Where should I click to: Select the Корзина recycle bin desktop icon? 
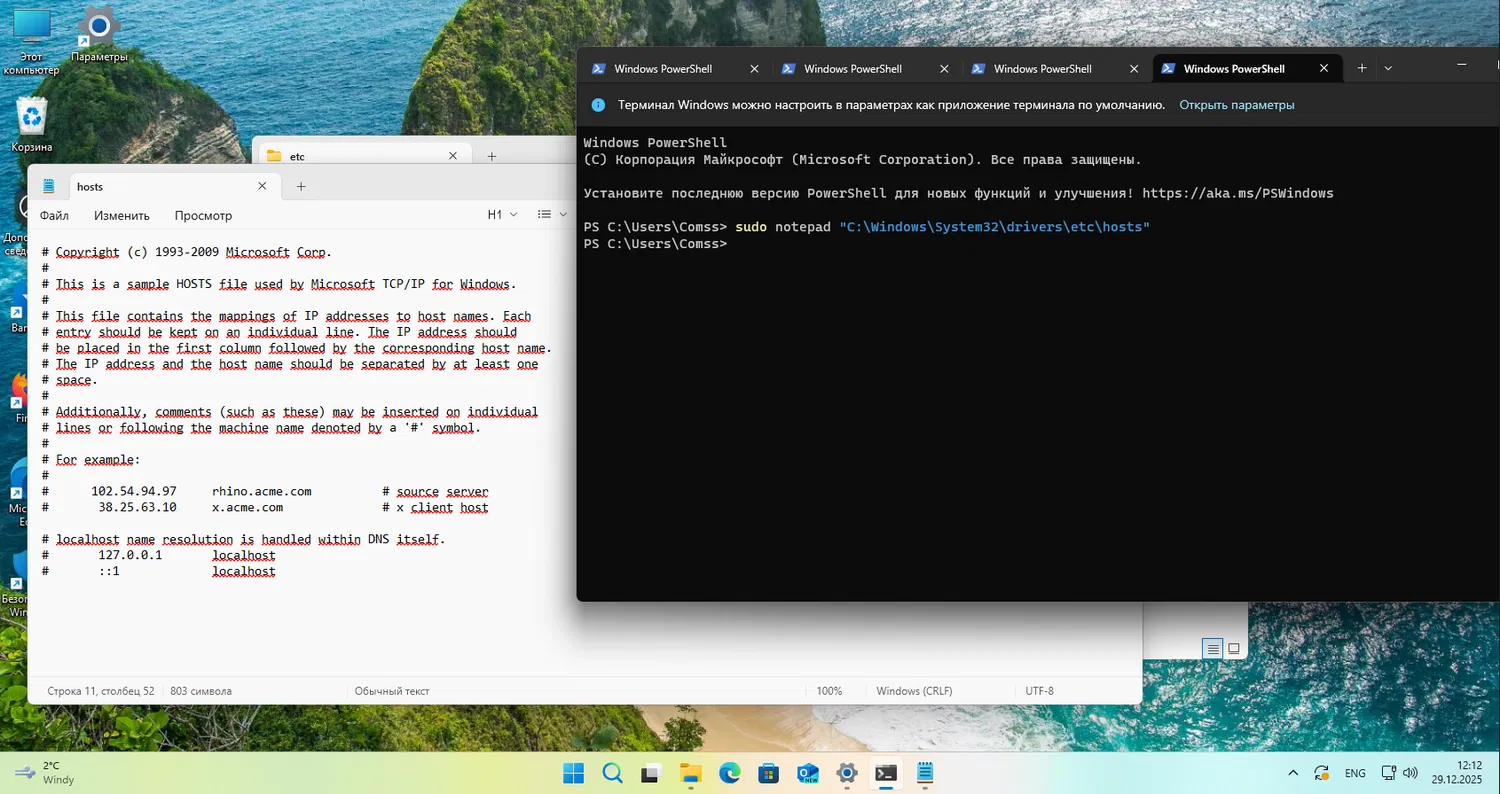pos(32,124)
